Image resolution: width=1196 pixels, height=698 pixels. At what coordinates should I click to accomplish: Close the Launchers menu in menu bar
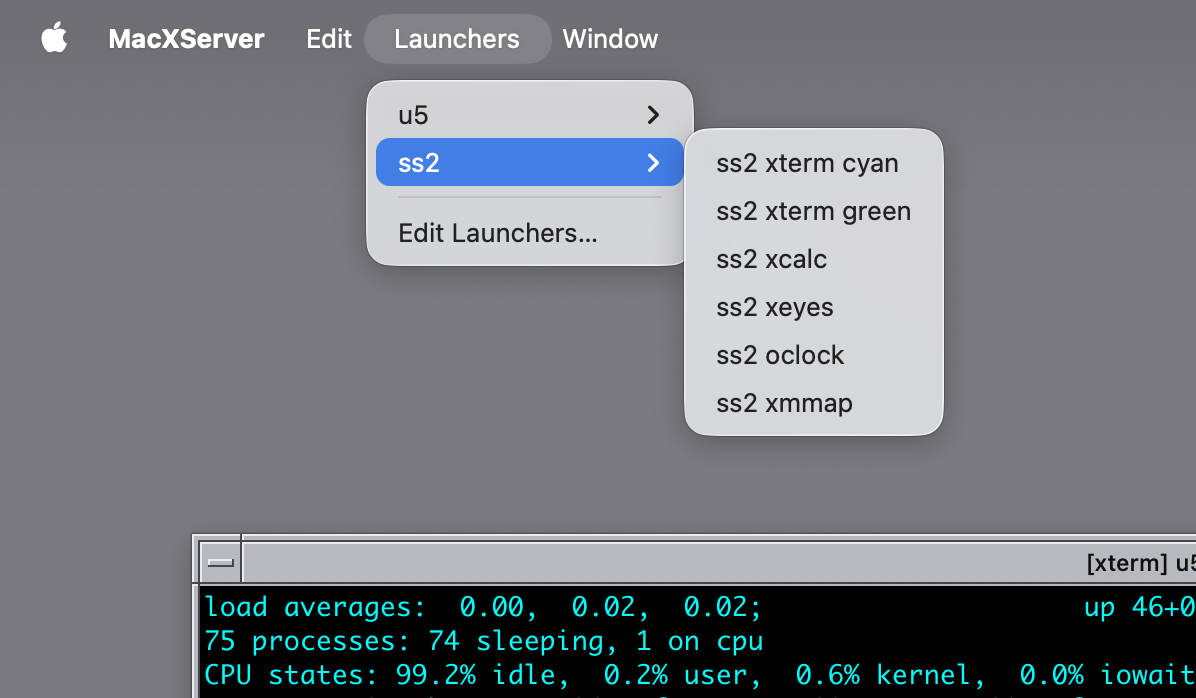pyautogui.click(x=457, y=39)
